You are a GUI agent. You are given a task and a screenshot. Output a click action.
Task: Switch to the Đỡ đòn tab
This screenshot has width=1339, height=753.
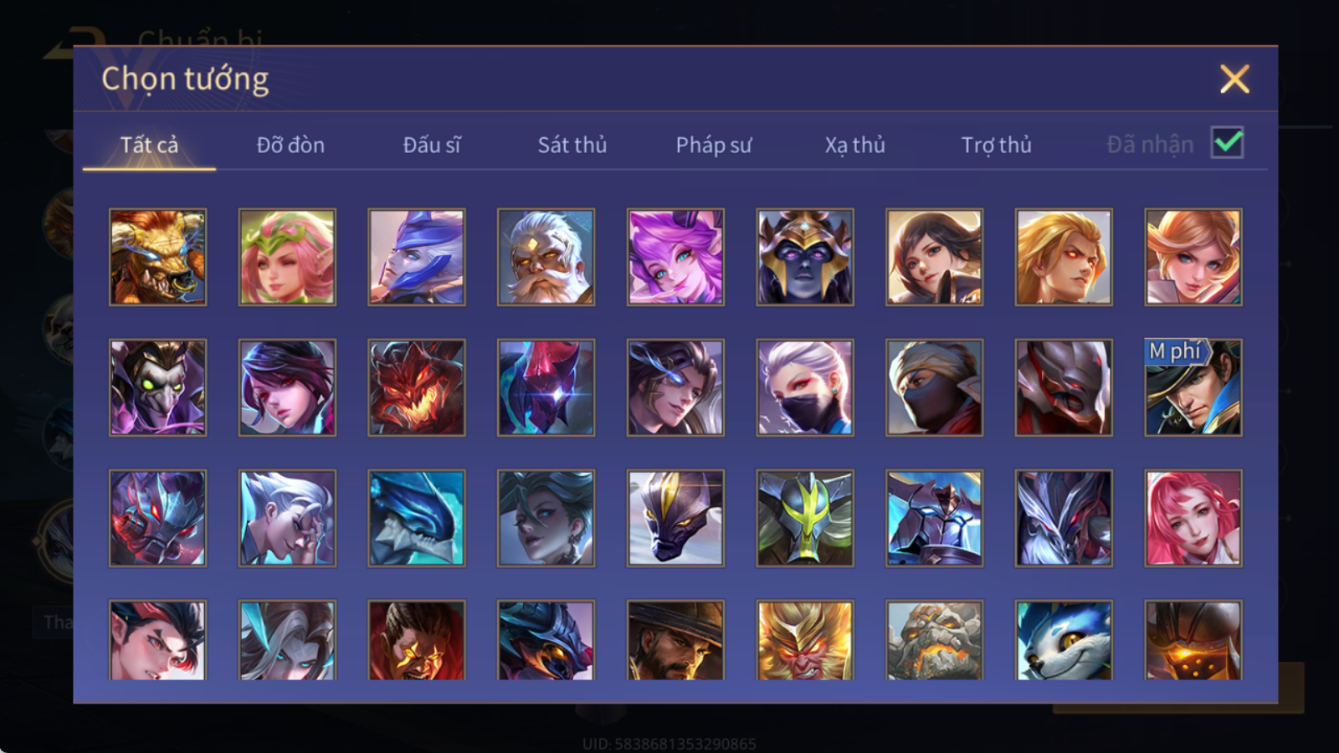(291, 145)
